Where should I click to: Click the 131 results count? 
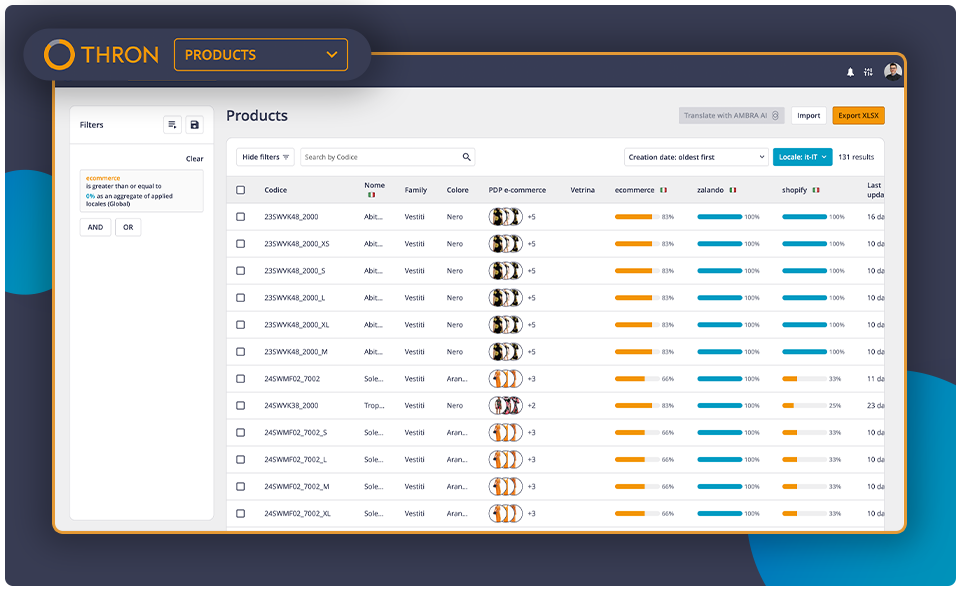[x=856, y=157]
